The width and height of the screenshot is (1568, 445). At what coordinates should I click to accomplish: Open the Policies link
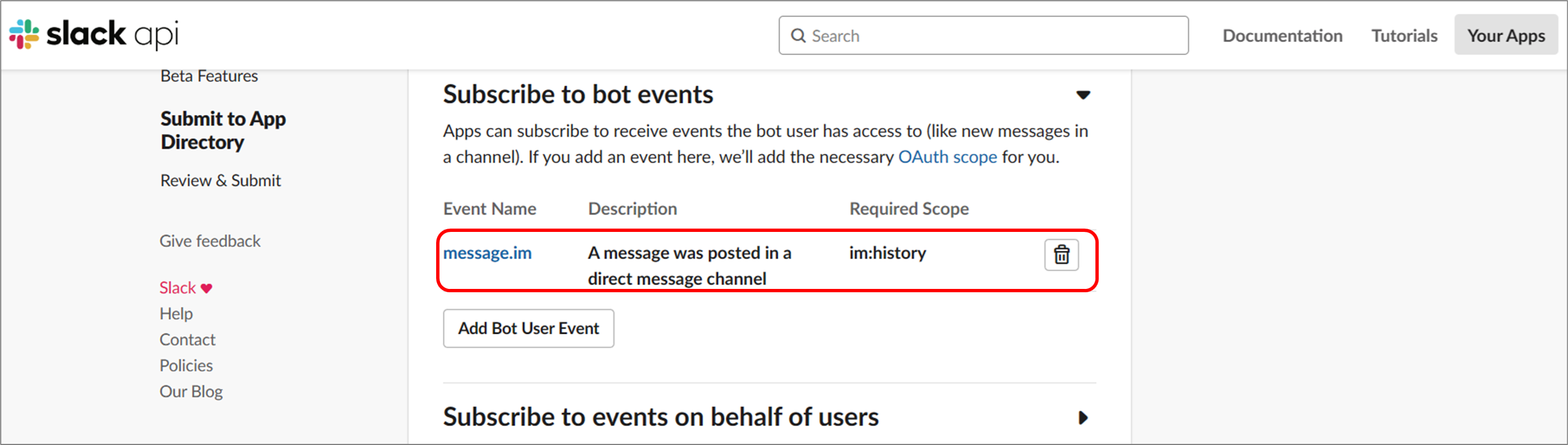click(187, 366)
